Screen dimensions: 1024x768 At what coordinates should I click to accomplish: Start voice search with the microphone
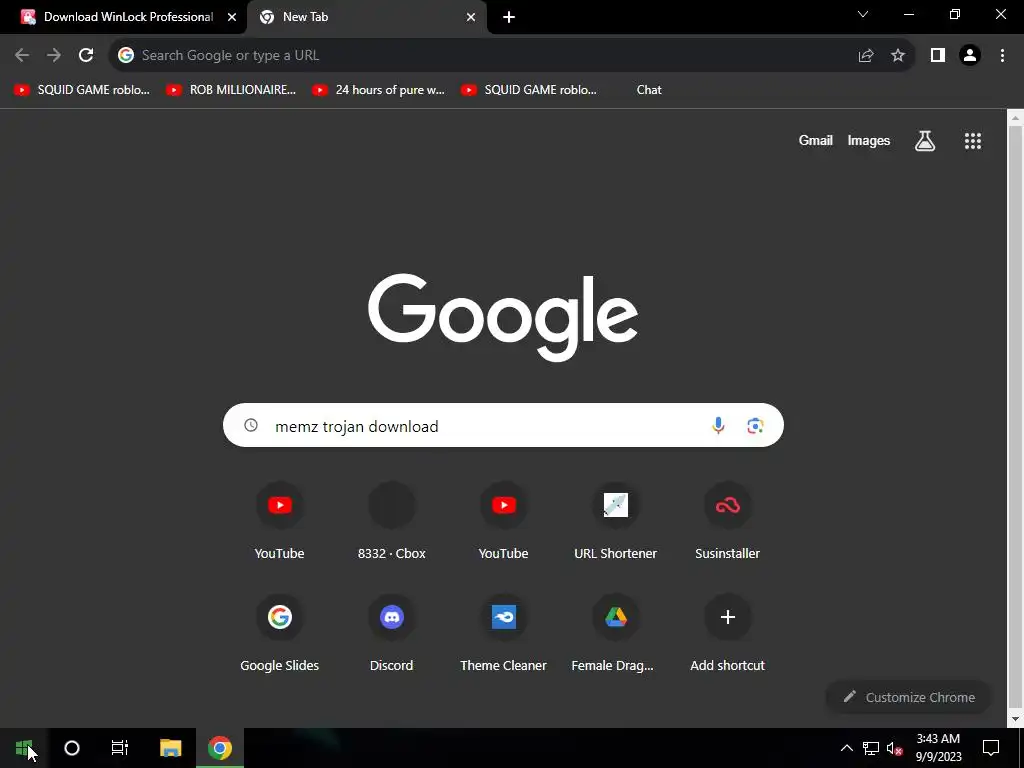(718, 425)
